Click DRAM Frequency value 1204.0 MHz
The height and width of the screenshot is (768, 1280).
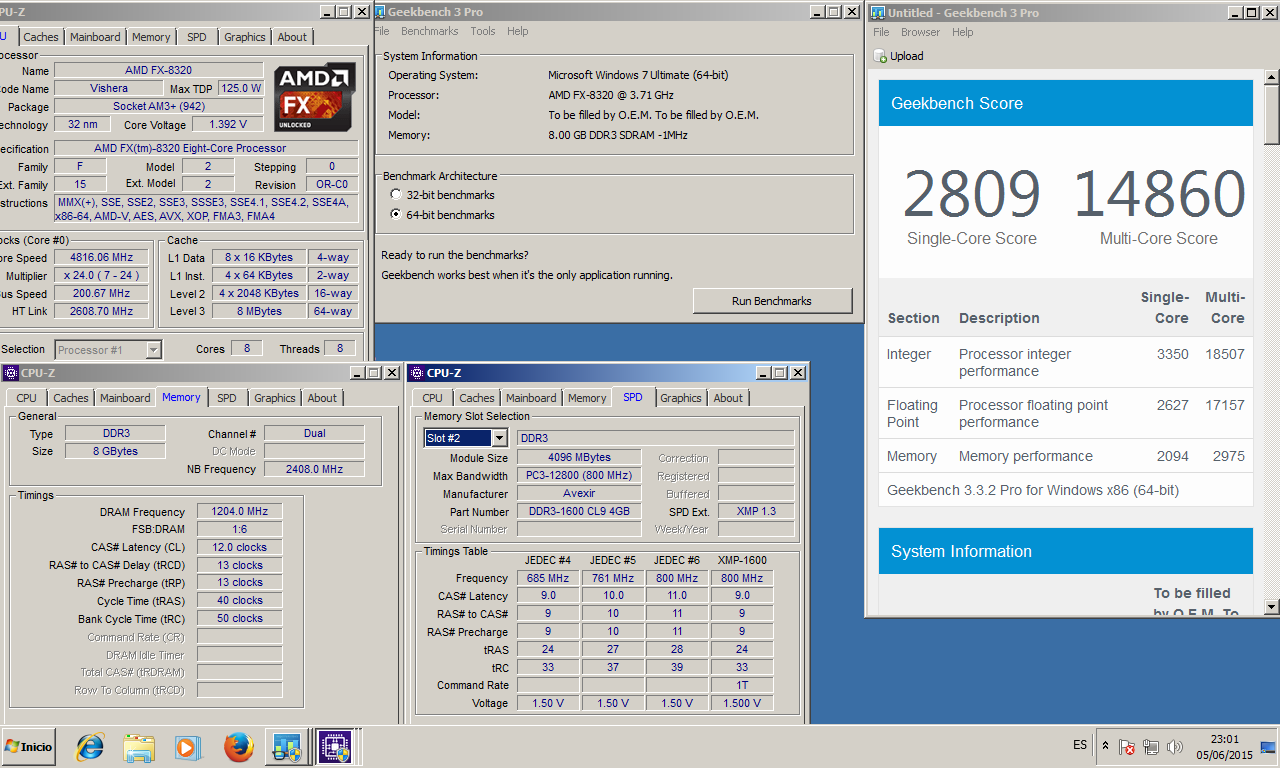pos(239,512)
